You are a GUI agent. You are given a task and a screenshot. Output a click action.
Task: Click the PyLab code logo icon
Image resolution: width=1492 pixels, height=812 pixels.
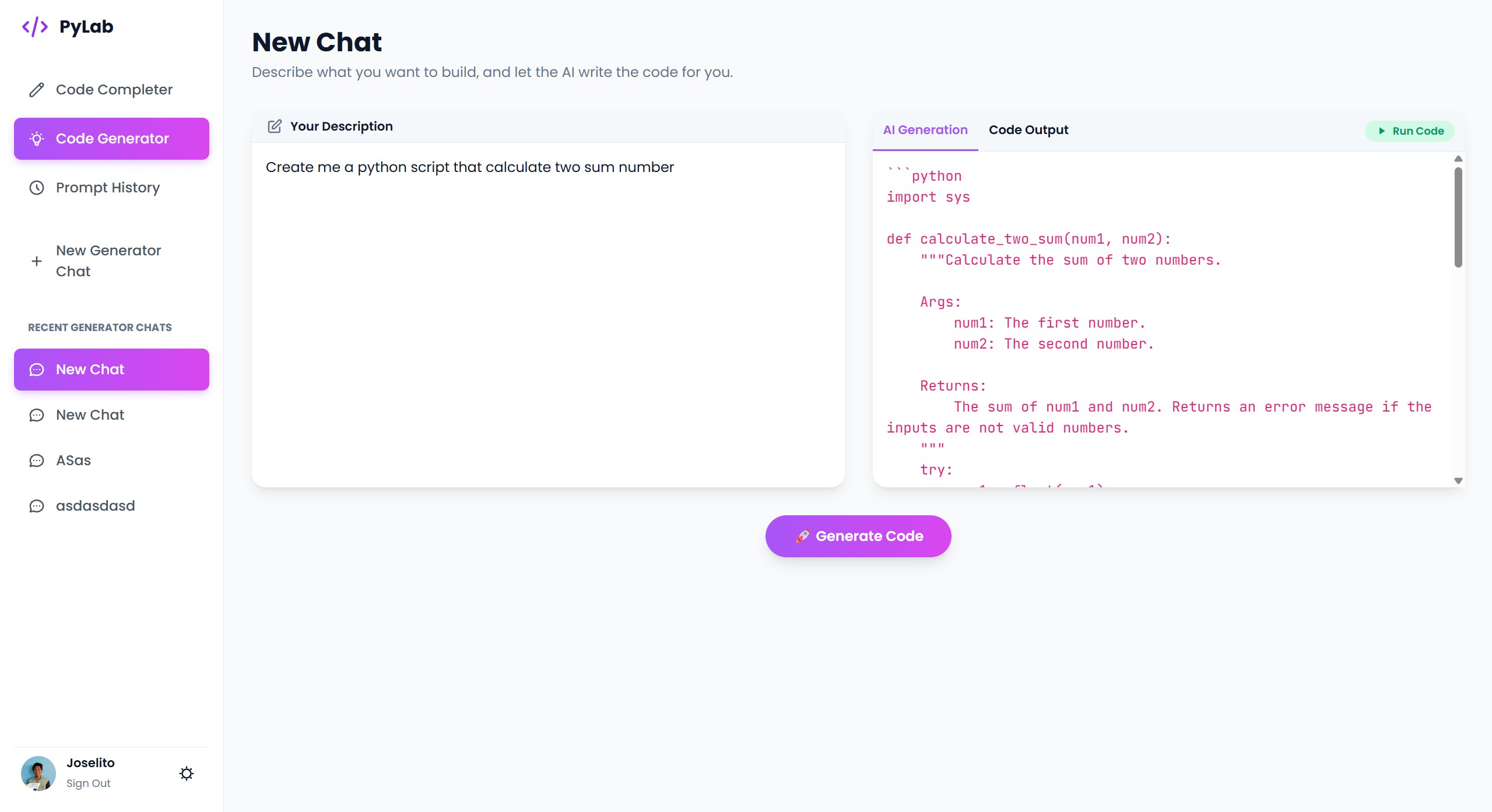point(35,27)
